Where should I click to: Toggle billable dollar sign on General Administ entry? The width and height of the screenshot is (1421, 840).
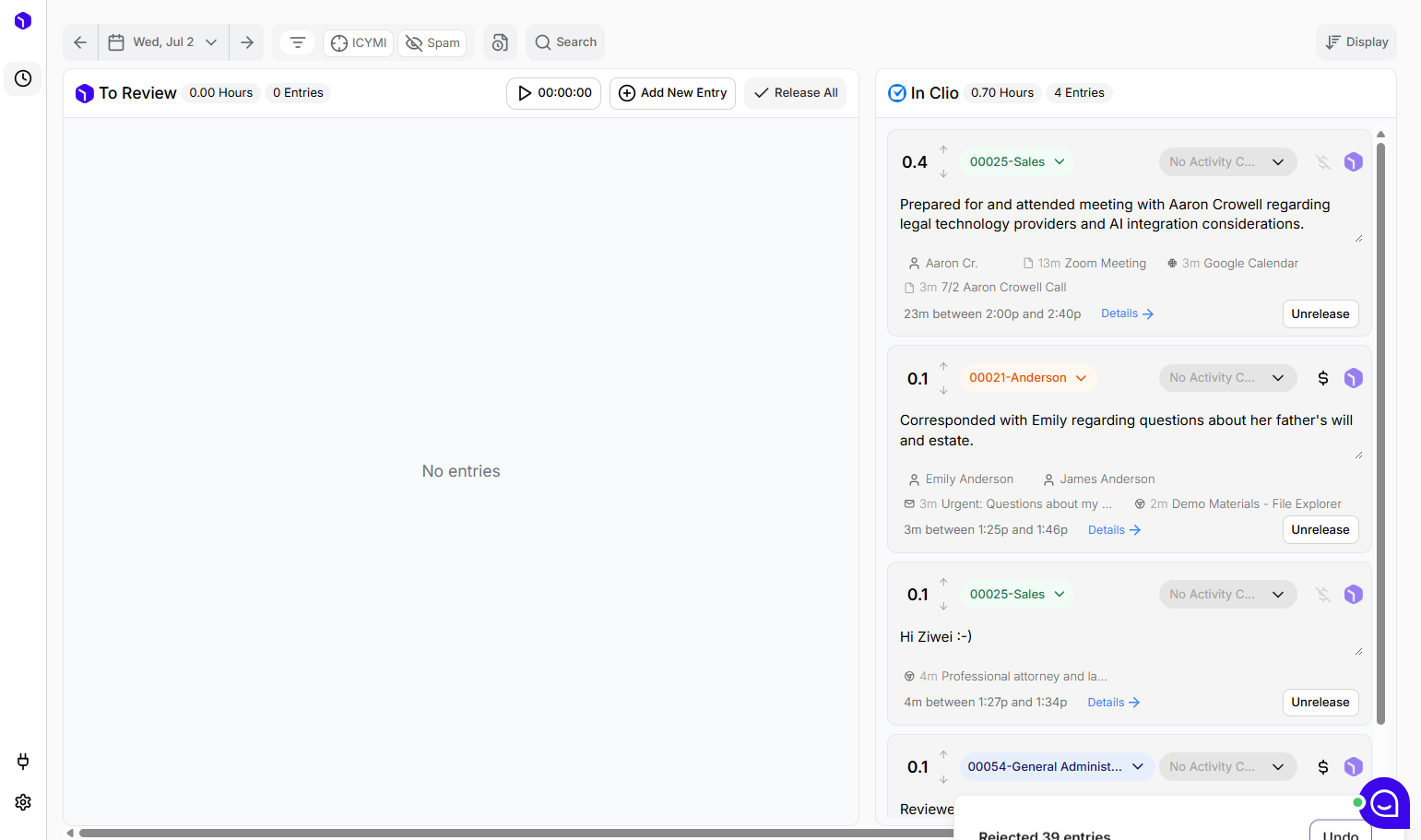(x=1323, y=767)
